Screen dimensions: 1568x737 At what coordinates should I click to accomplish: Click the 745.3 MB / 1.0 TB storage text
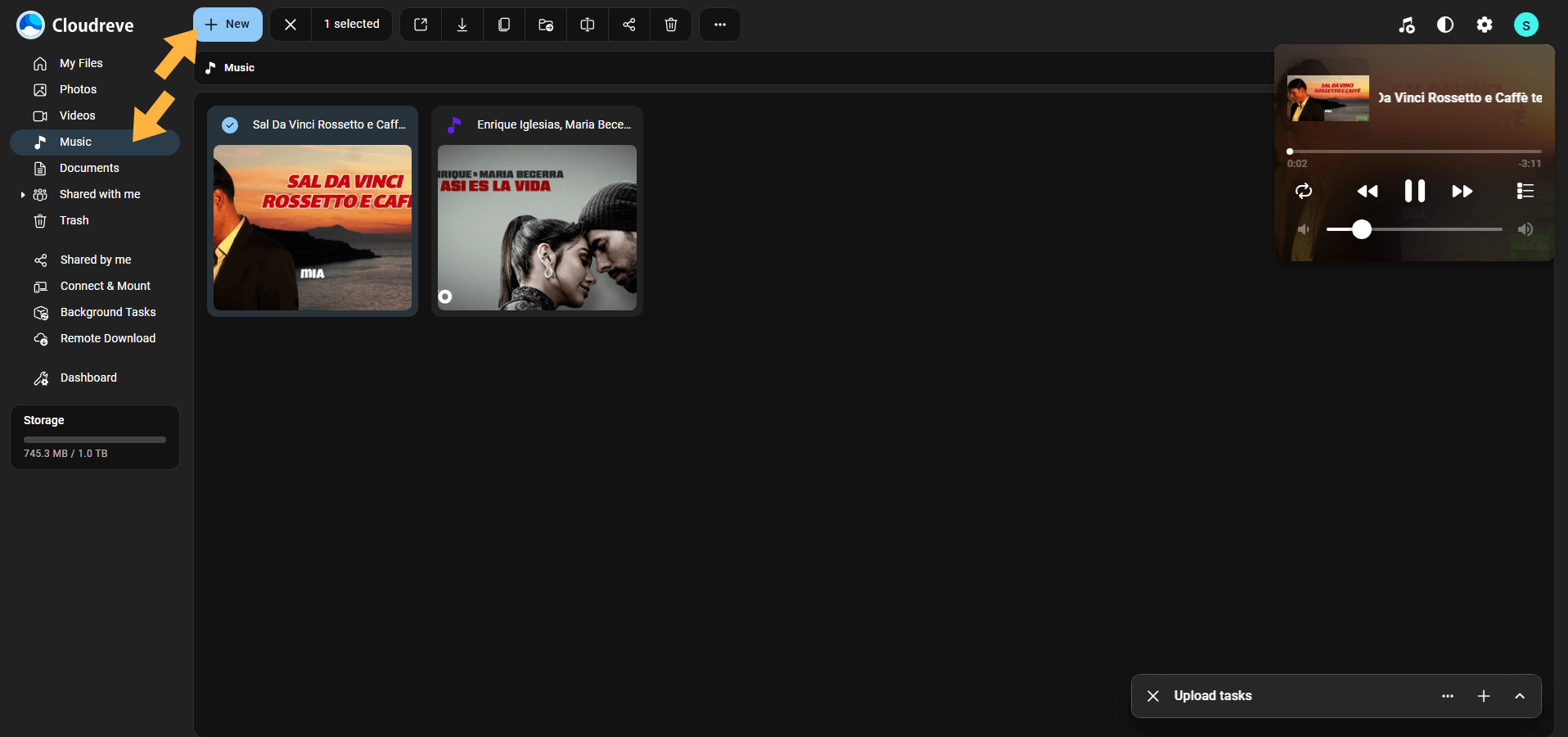[65, 454]
